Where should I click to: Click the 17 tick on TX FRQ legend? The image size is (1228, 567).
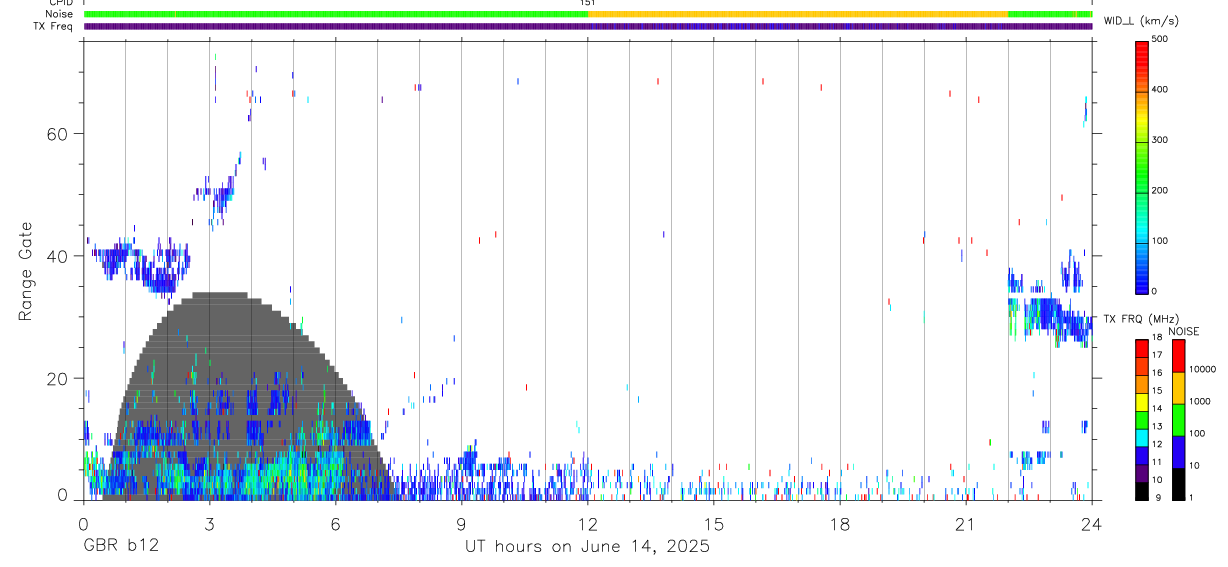tap(1155, 355)
